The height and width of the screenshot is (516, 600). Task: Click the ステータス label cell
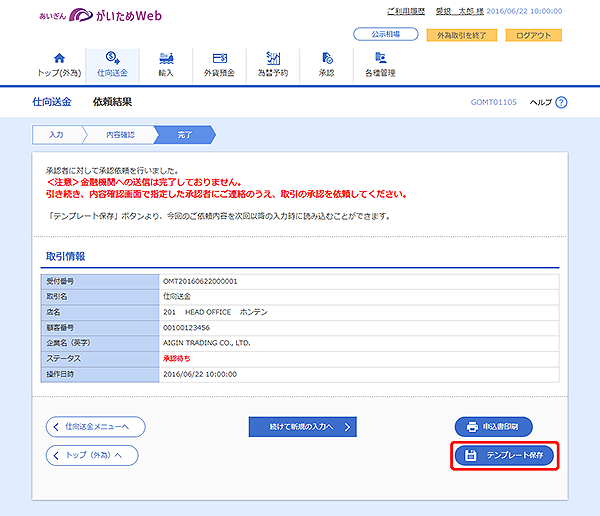[100, 359]
